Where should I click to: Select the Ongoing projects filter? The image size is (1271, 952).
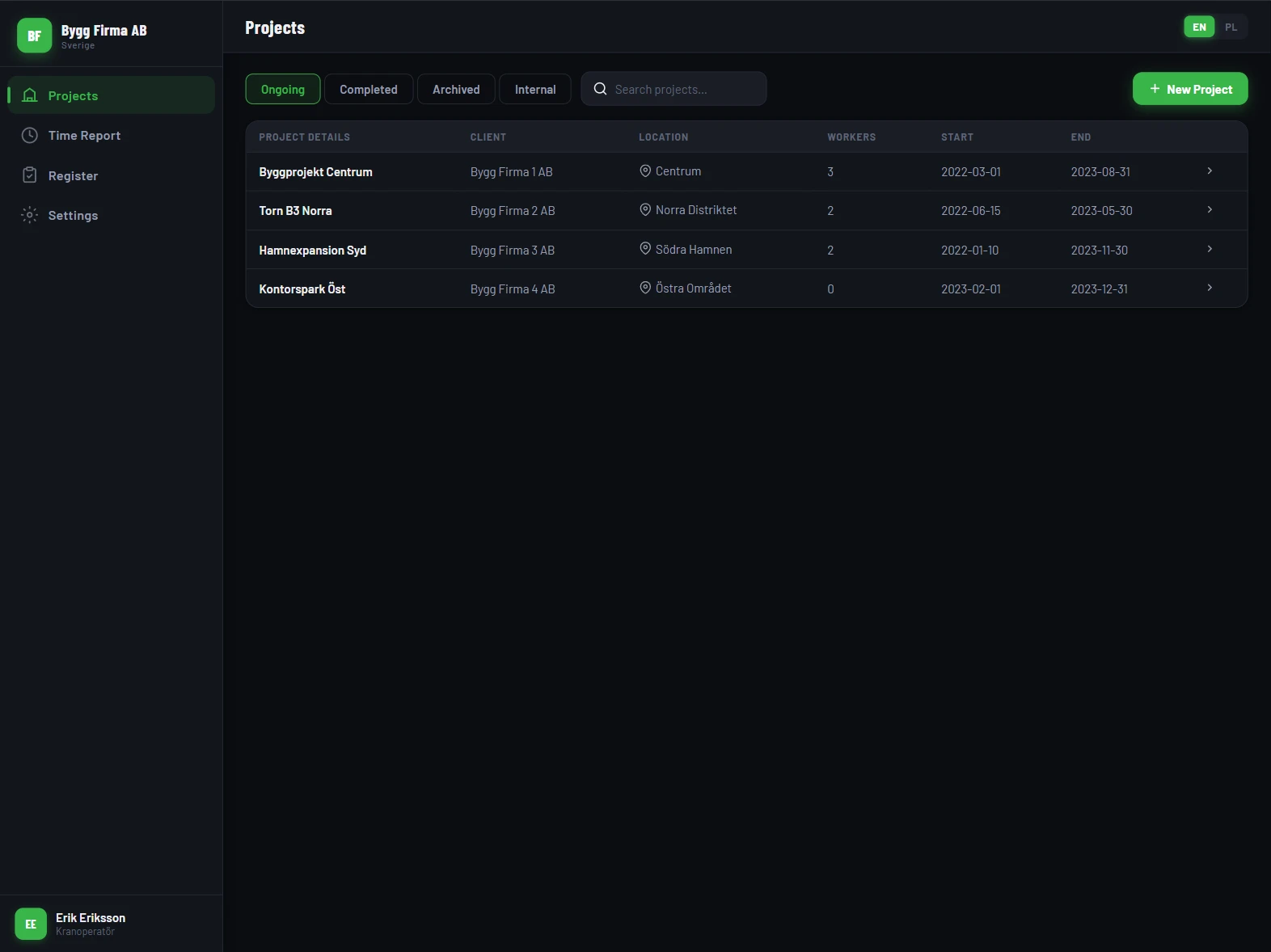(283, 89)
